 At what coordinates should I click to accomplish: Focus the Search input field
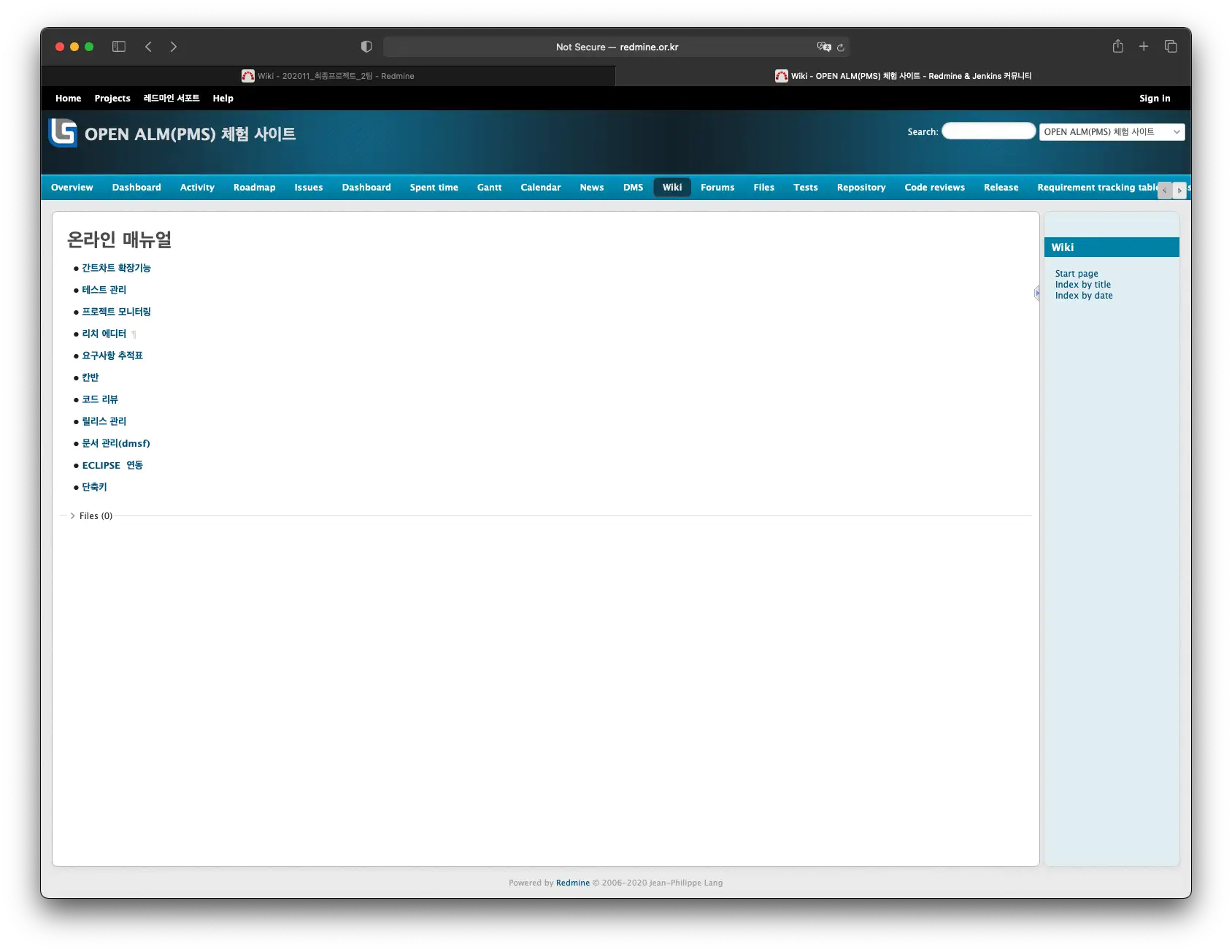tap(989, 131)
